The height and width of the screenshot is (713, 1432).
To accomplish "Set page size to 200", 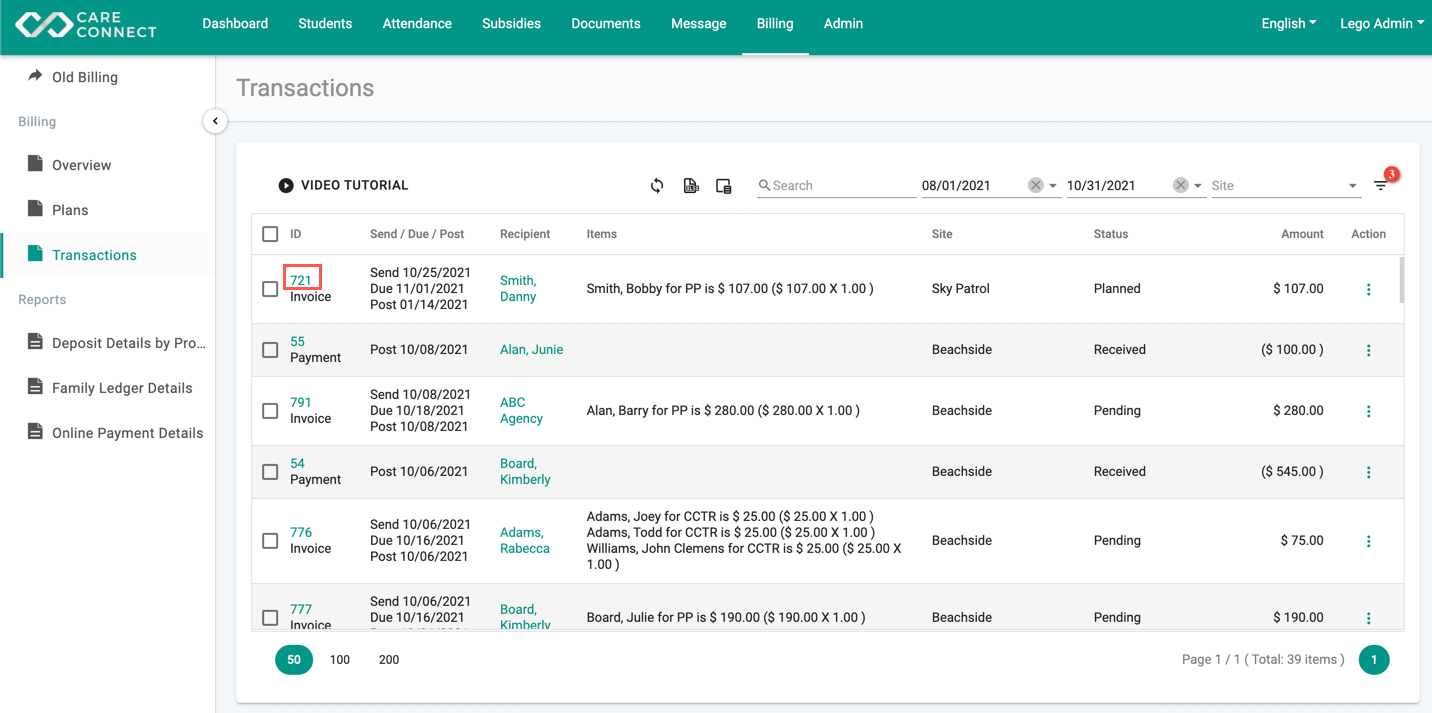I will click(x=389, y=659).
